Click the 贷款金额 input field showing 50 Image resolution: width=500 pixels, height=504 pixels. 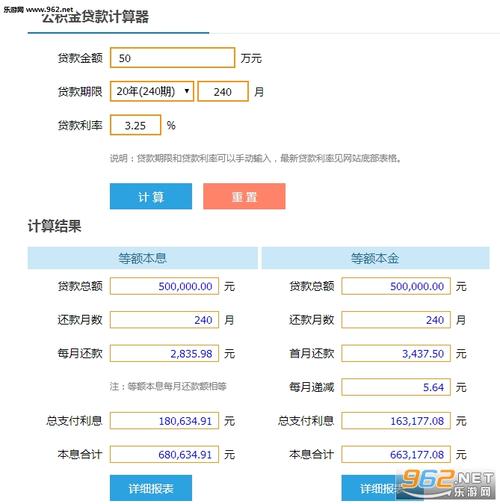click(172, 58)
